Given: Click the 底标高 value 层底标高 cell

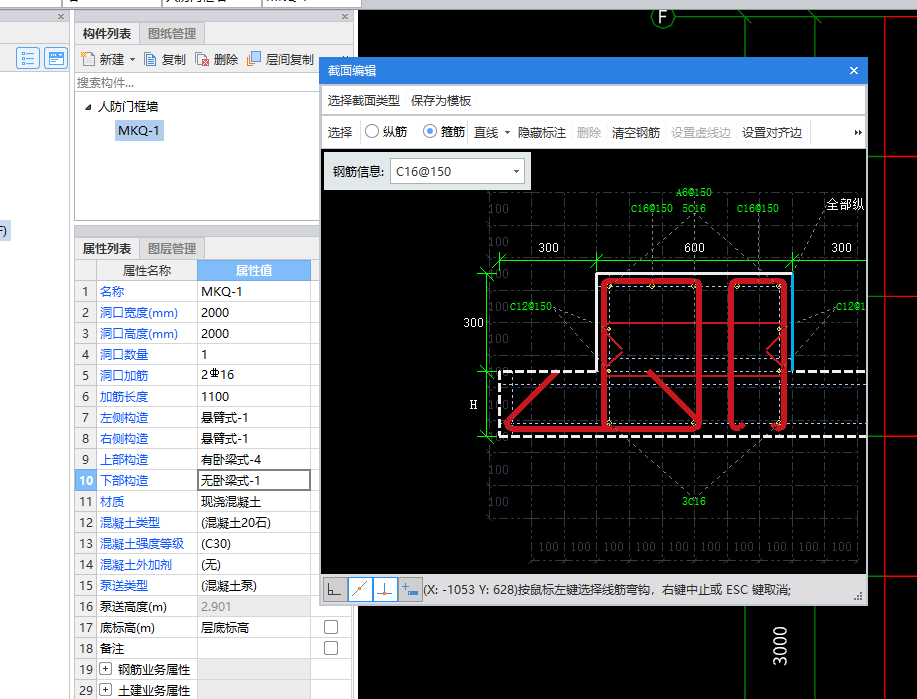Looking at the screenshot, I should (254, 628).
